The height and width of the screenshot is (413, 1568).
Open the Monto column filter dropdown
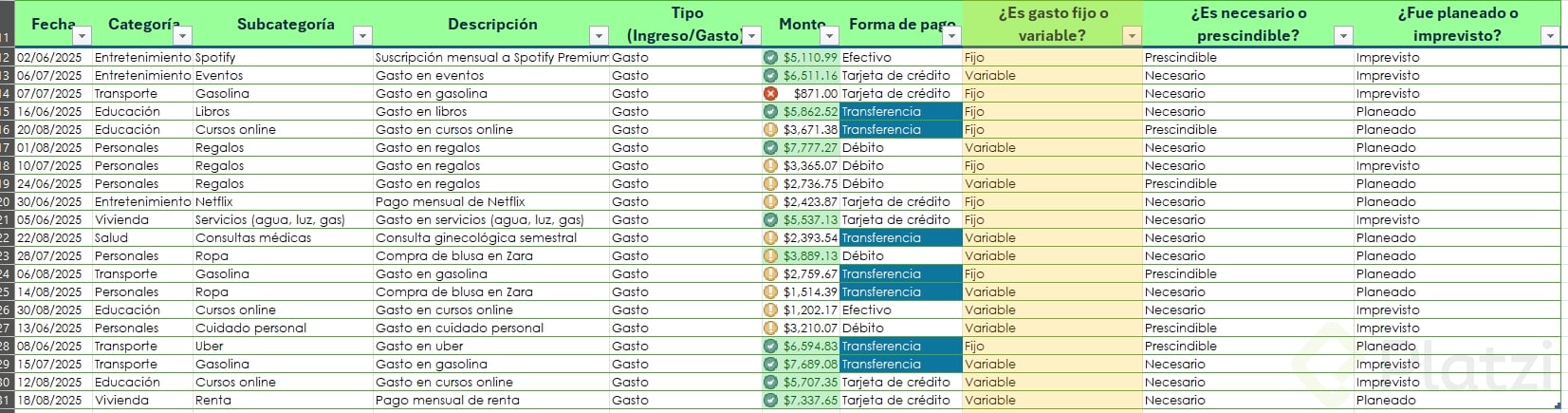pos(829,36)
